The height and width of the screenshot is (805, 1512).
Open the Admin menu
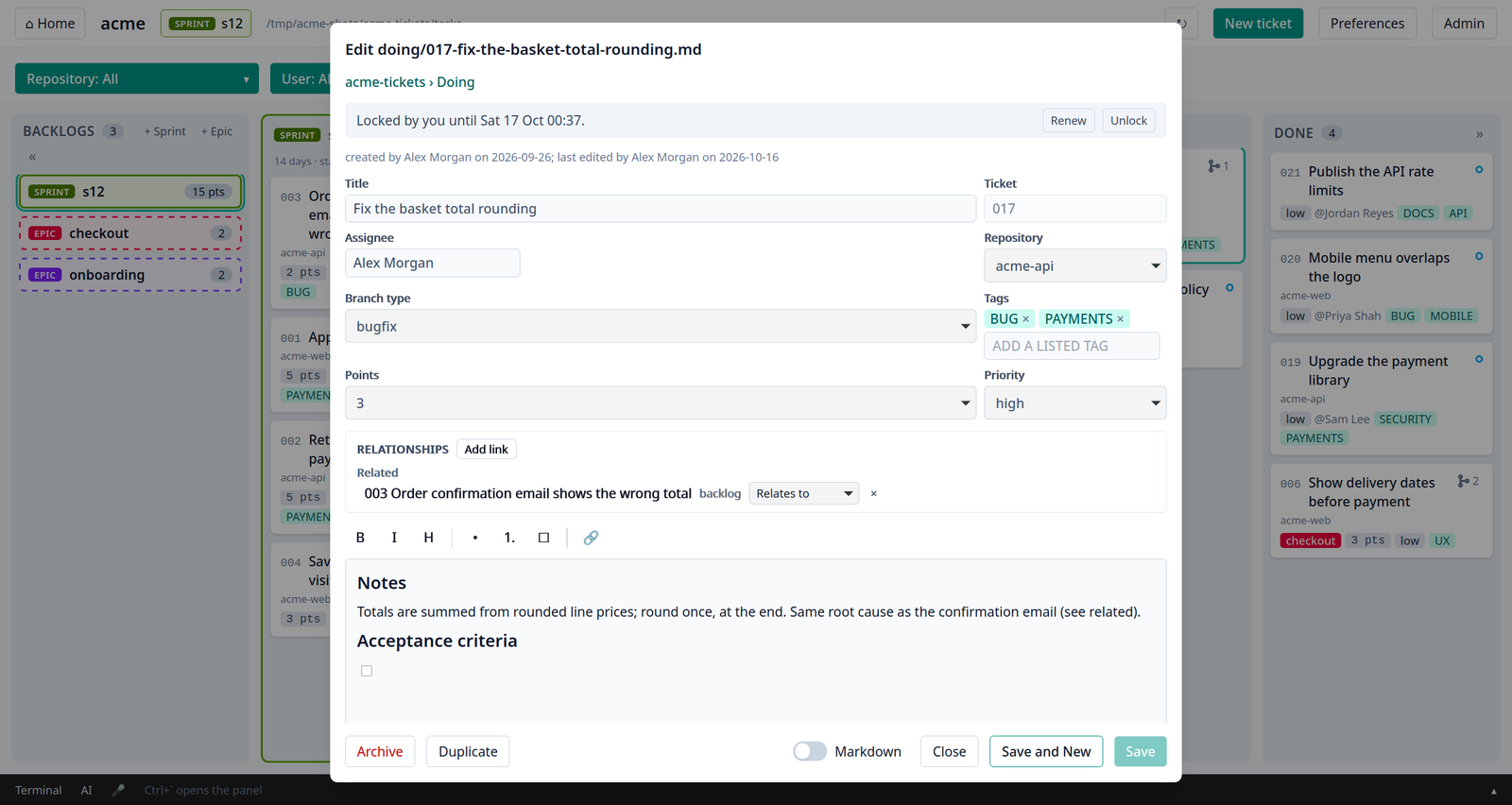[x=1464, y=24]
